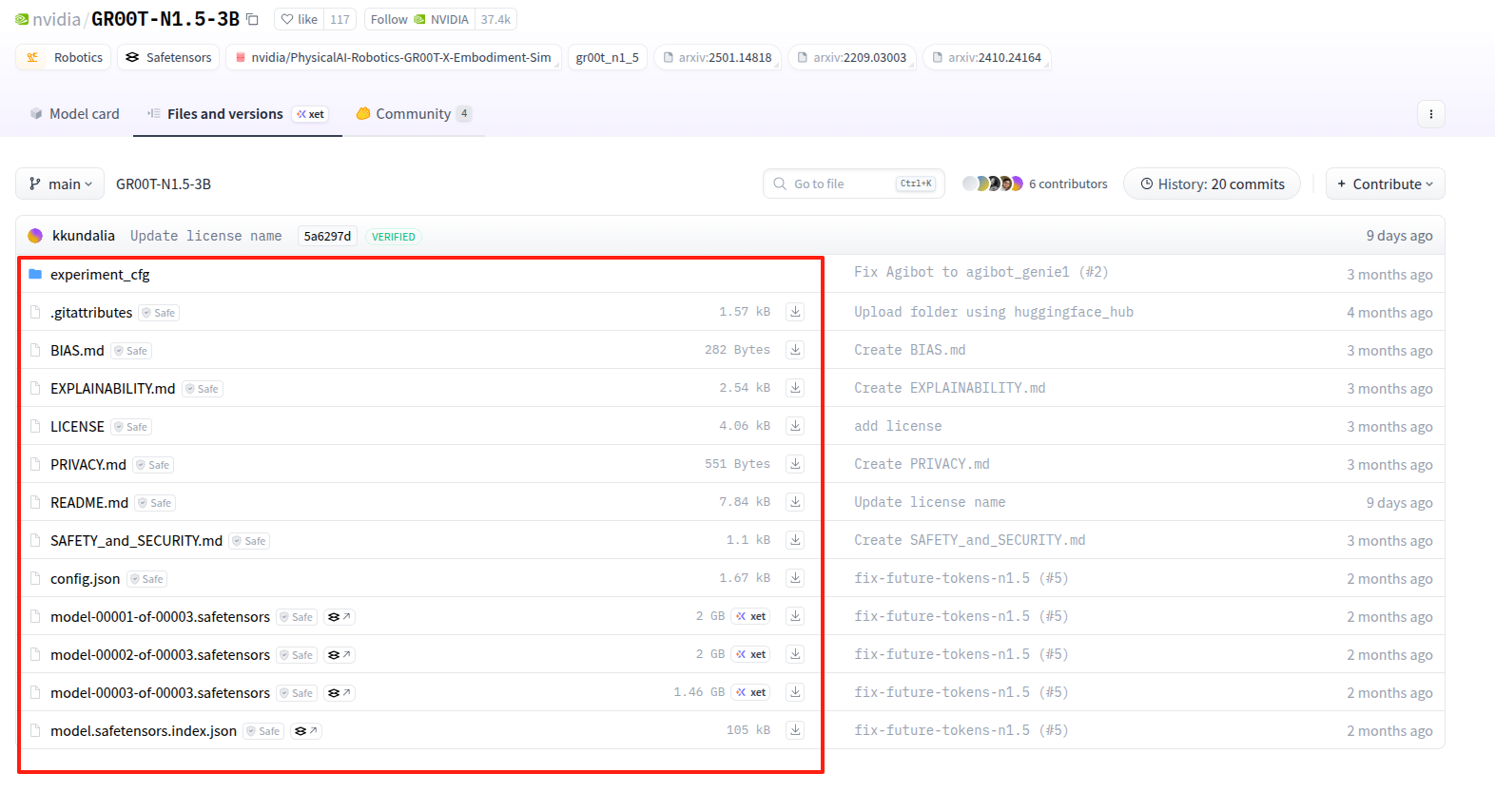
Task: Open the 6 contributors link
Action: tap(1068, 184)
